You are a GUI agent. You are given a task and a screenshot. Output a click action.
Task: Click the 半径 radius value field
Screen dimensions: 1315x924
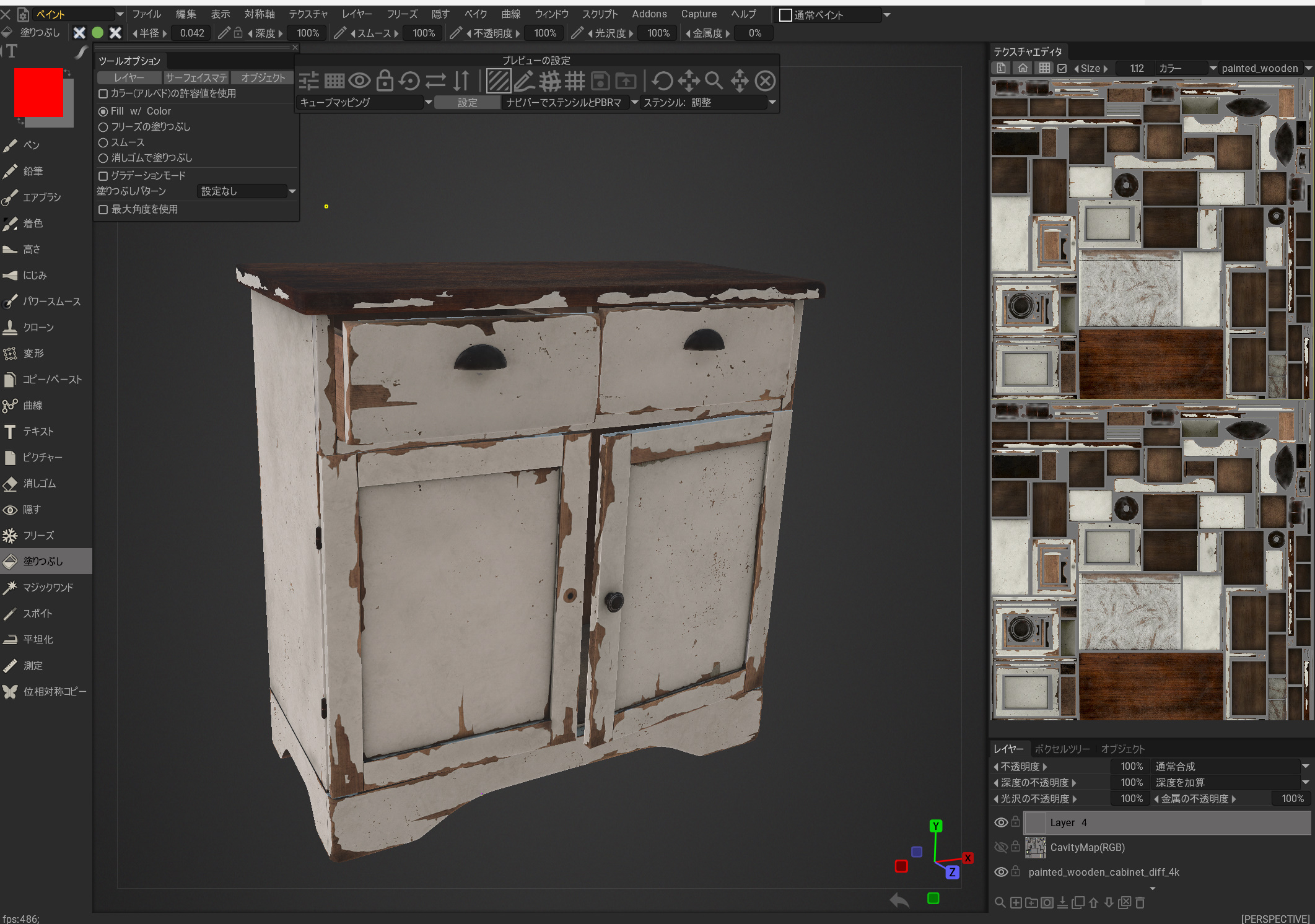tap(191, 33)
